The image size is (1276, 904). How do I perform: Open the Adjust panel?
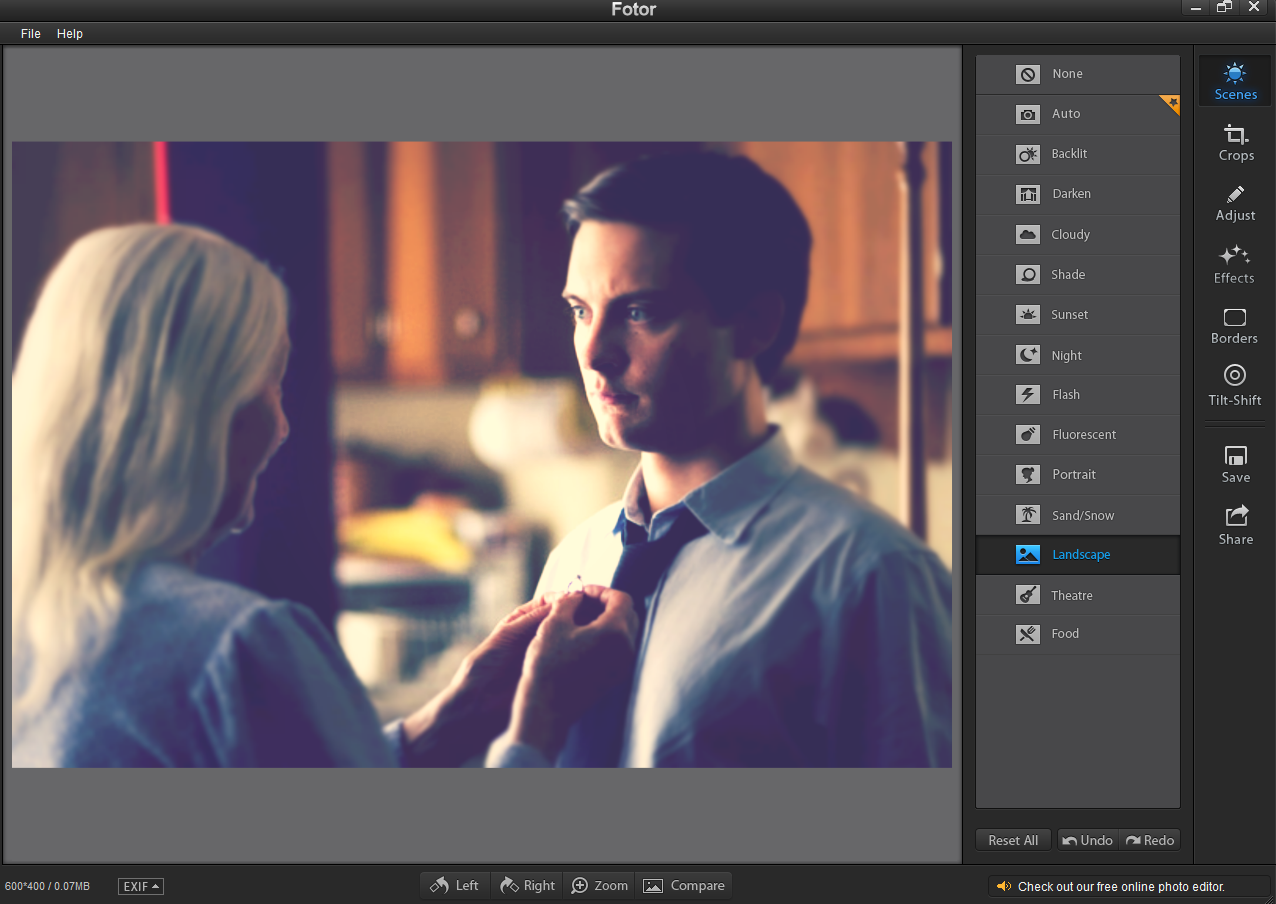1234,202
